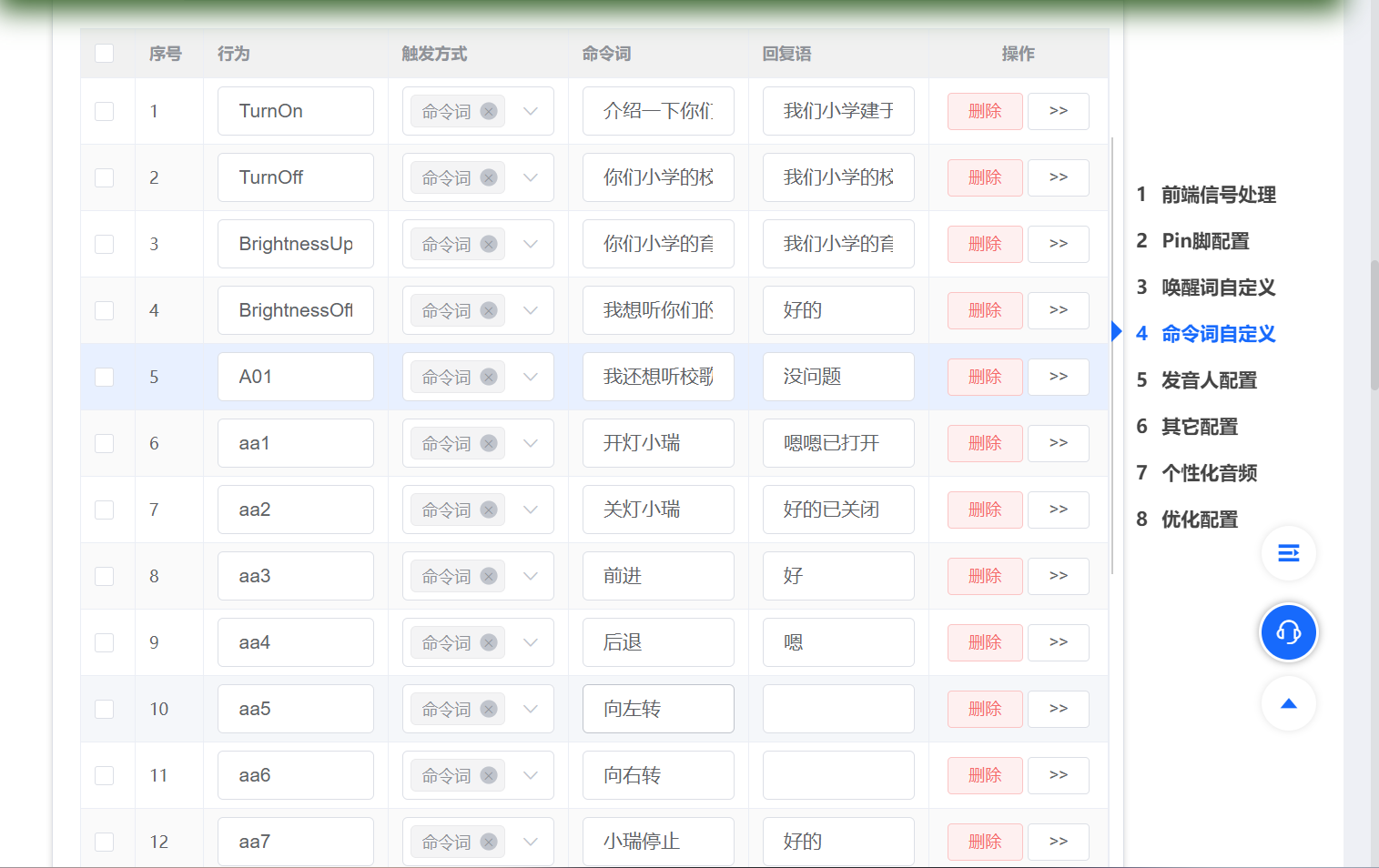The image size is (1379, 868).
Task: Clear the 命令词 tag in row 7
Action: 489,510
